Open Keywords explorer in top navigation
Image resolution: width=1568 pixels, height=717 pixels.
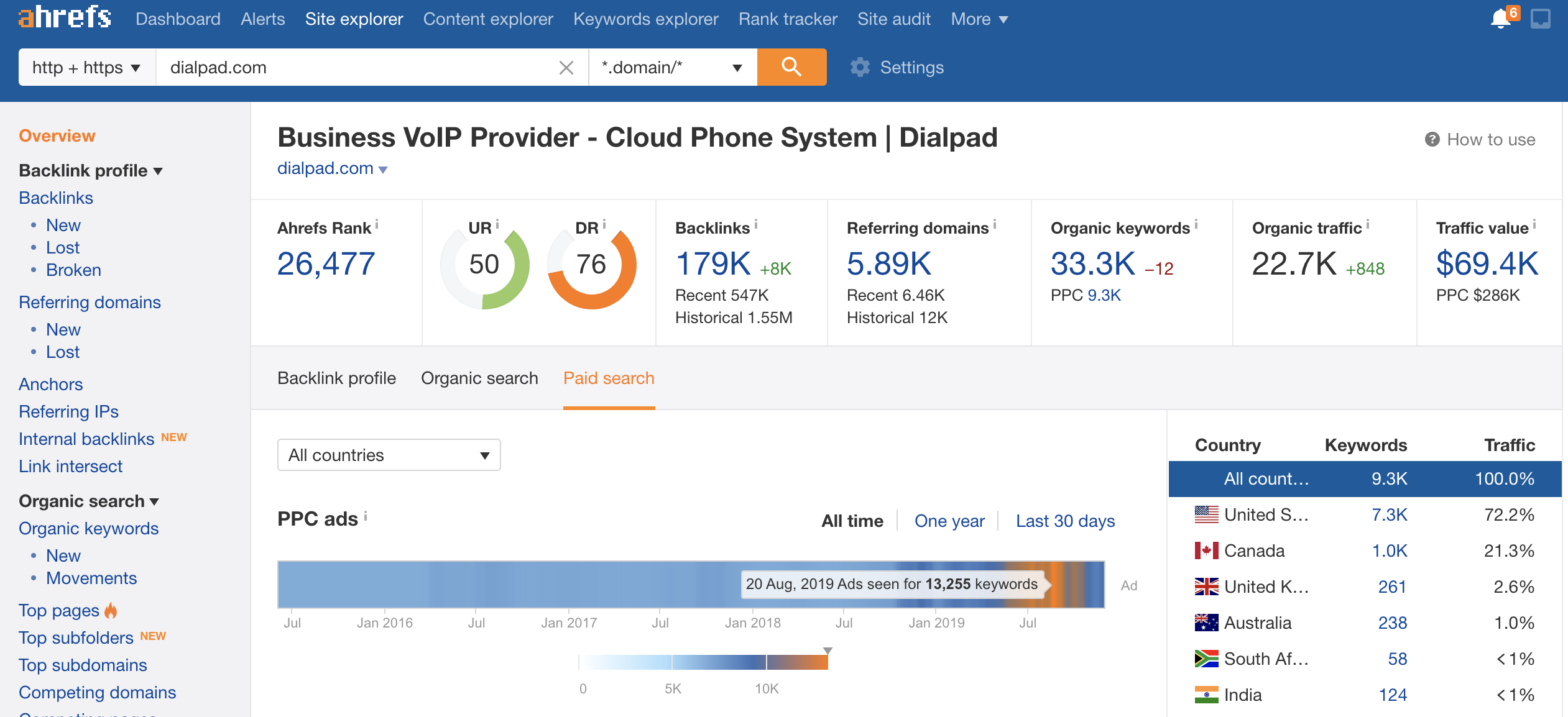pyautogui.click(x=645, y=19)
